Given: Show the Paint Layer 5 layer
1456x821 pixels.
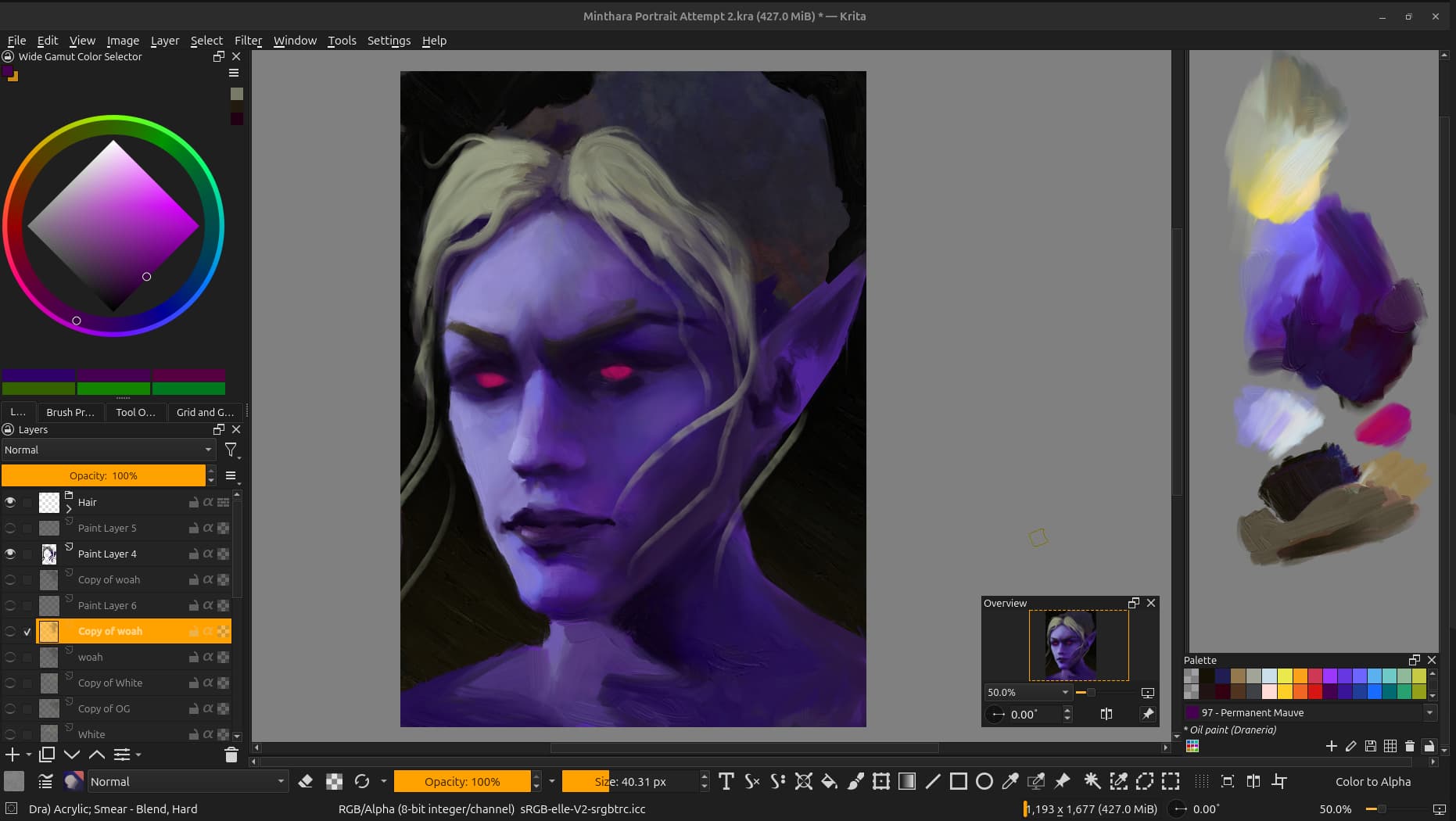Looking at the screenshot, I should click(10, 528).
